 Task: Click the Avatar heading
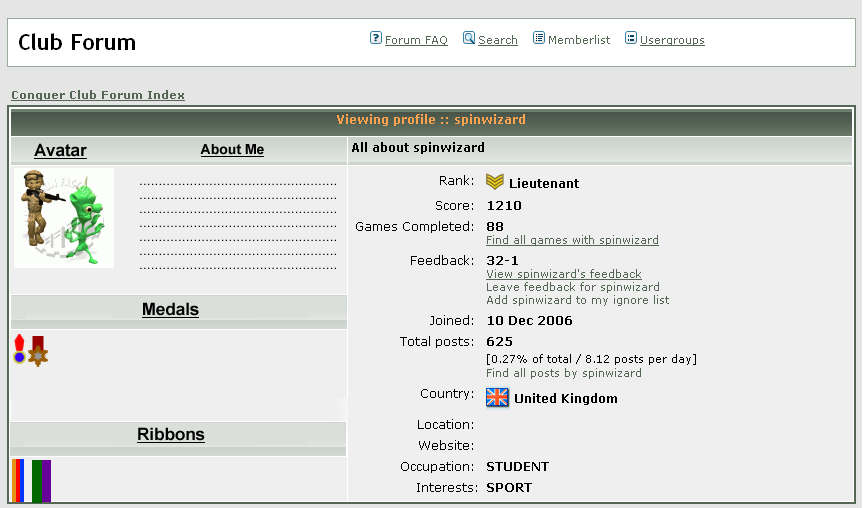point(61,150)
